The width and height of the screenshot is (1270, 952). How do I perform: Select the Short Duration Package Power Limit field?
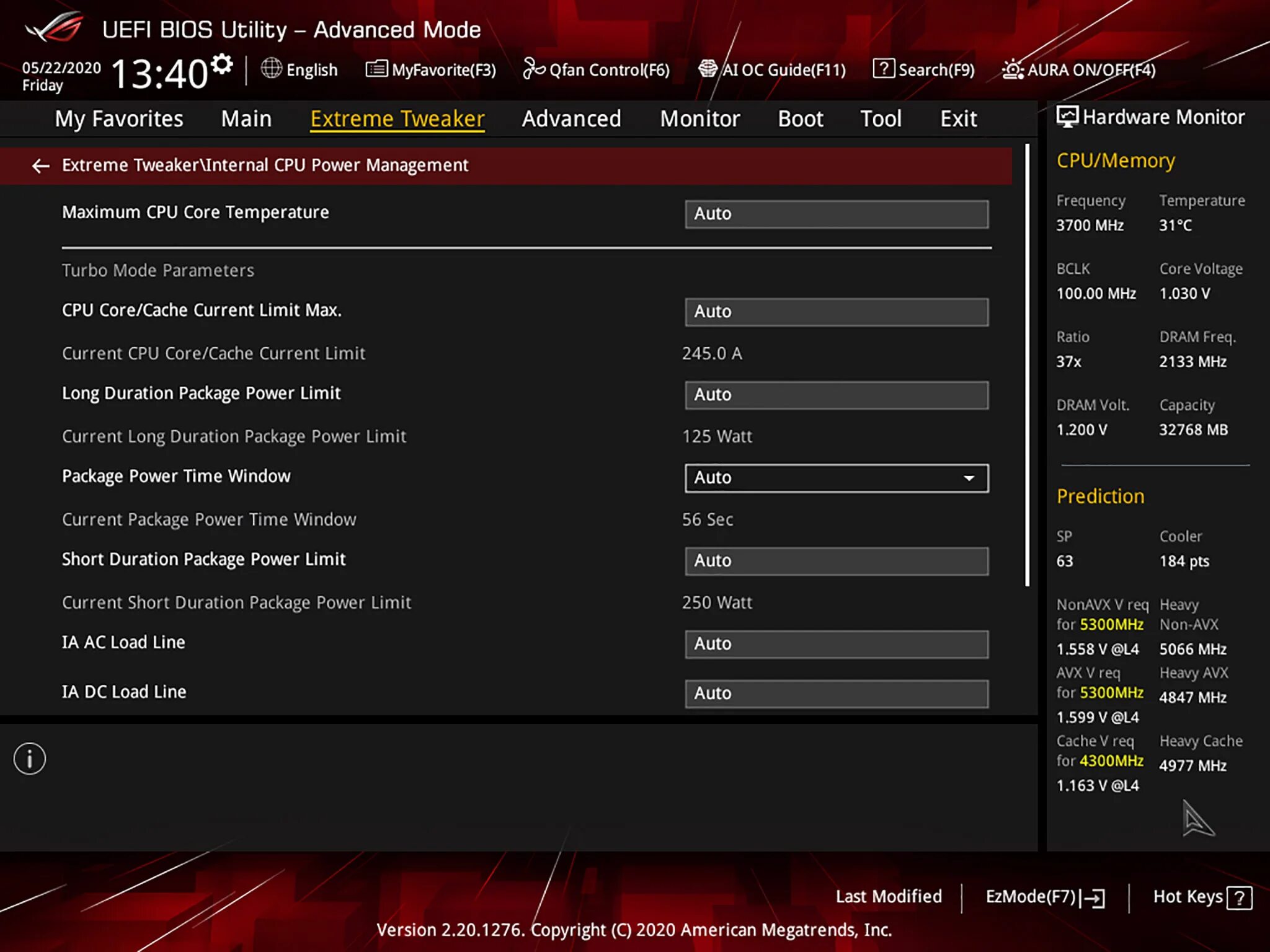point(836,561)
